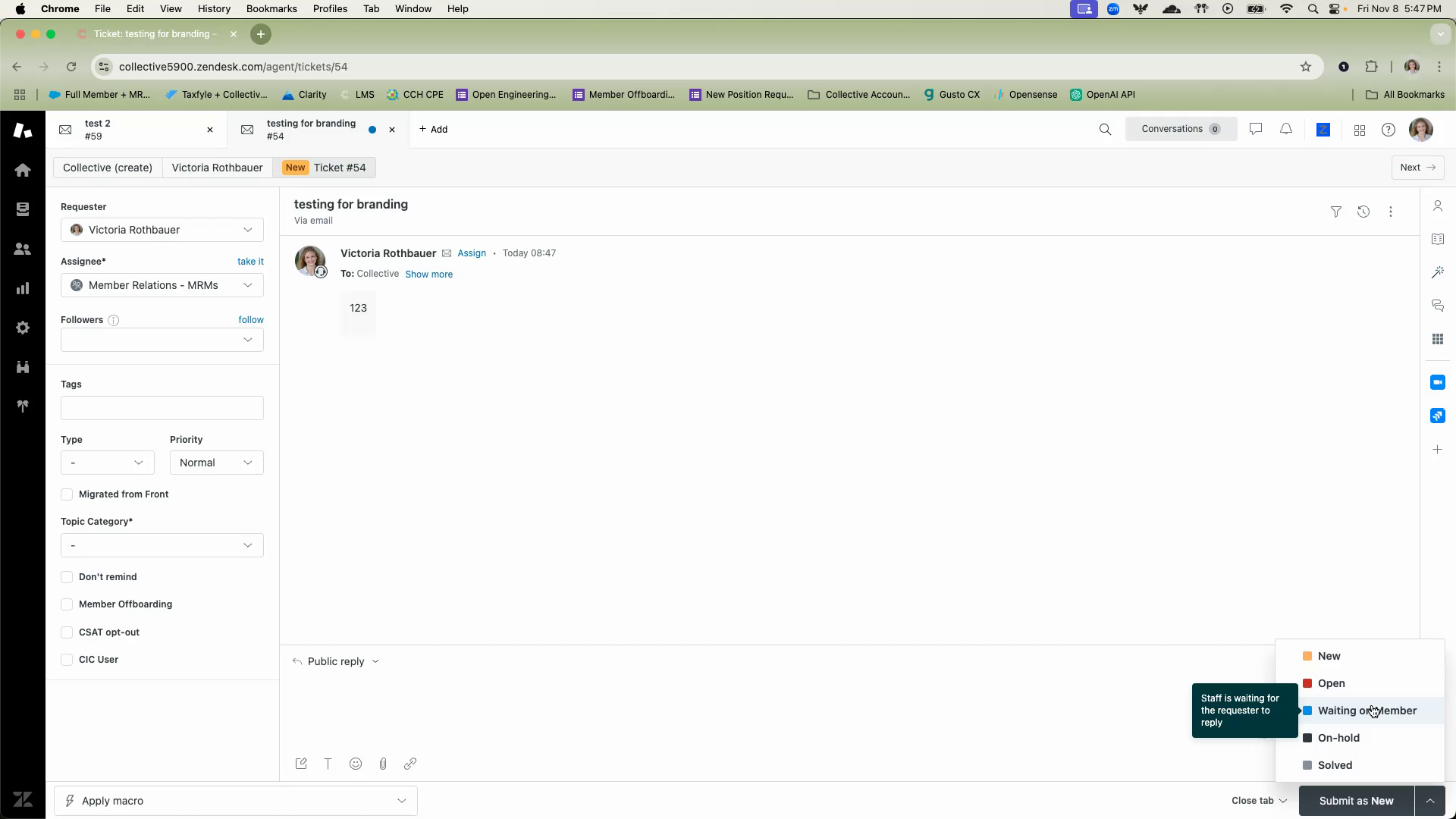
Task: Tick the Member Offboarding checkbox
Action: (67, 604)
